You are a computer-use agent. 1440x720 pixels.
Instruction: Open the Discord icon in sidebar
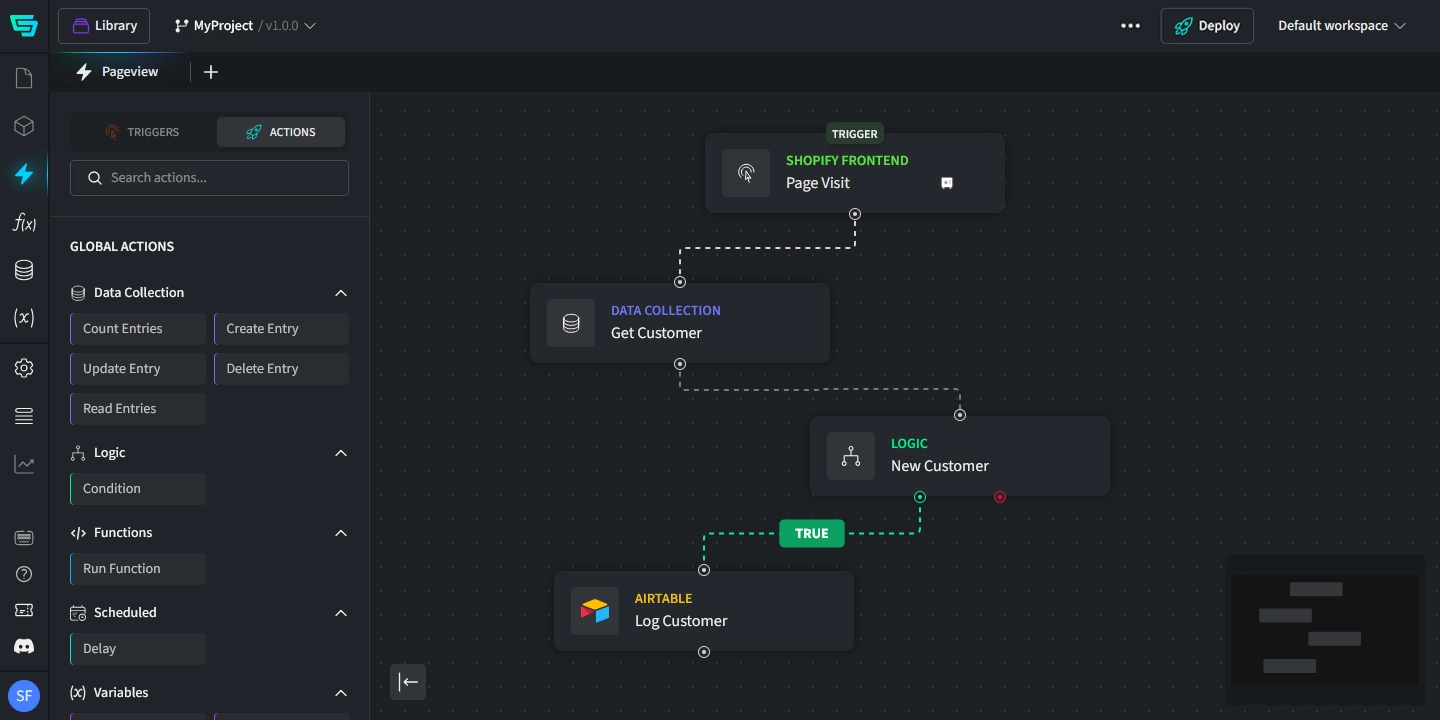tap(24, 646)
